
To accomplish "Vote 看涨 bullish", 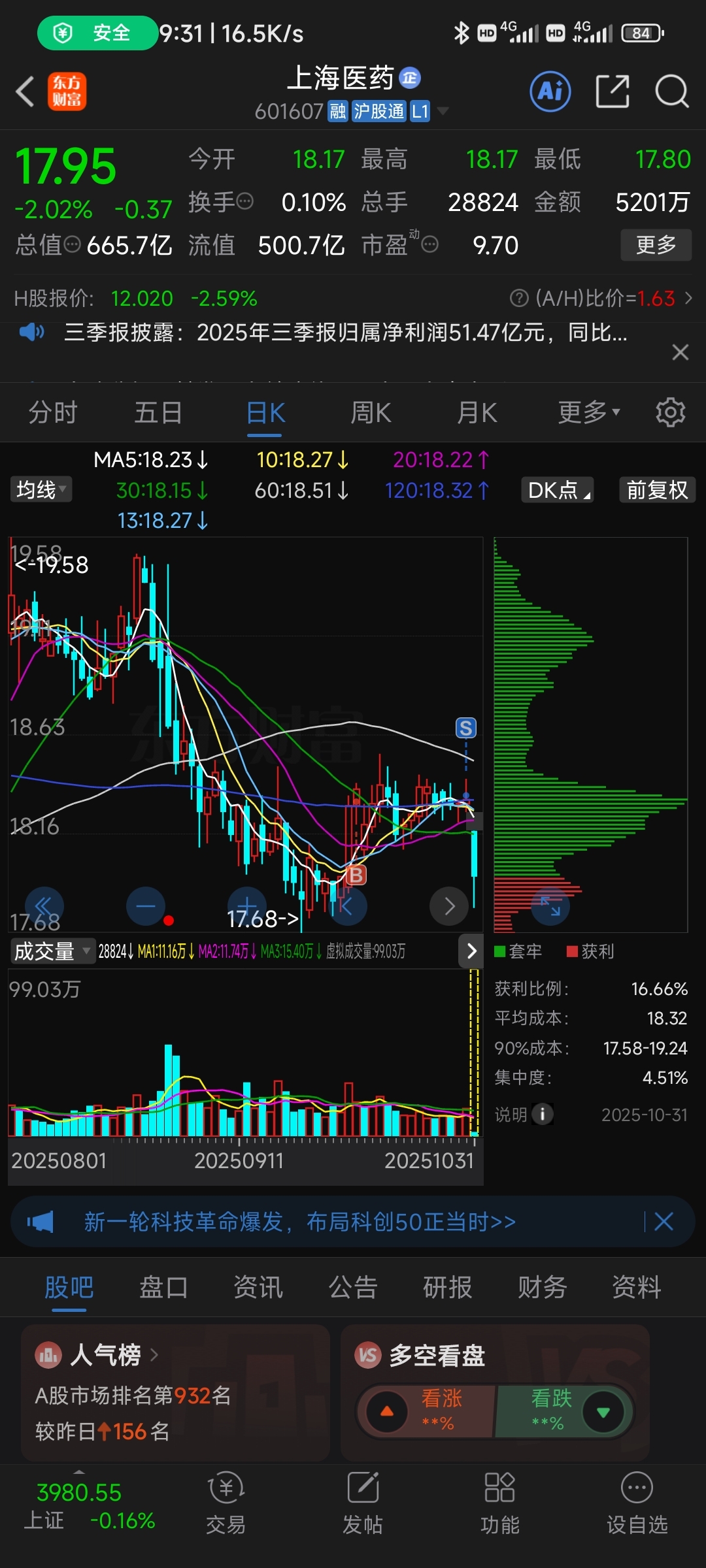I will tap(428, 1412).
